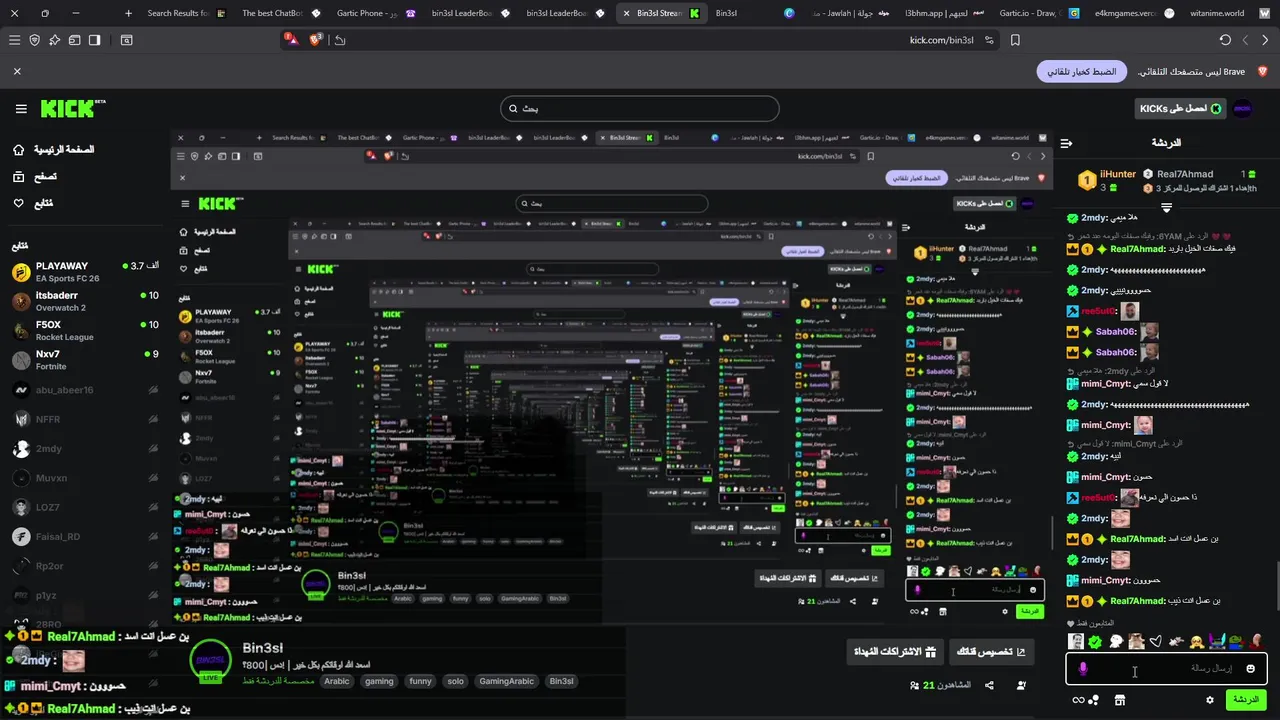Click the get KICKs button
The height and width of the screenshot is (720, 1280).
(x=1181, y=108)
